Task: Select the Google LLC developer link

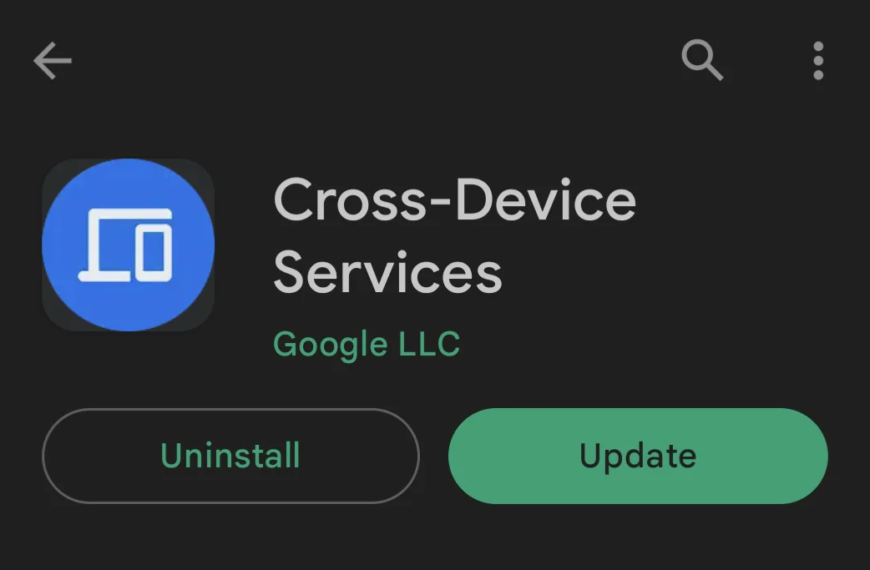Action: click(366, 345)
